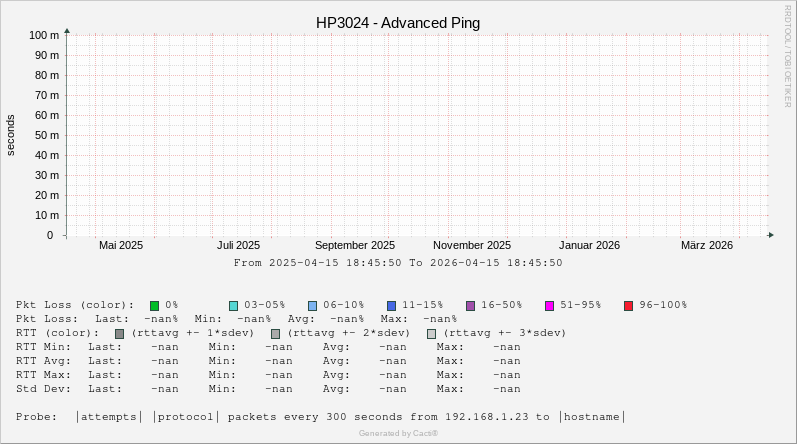Viewport: 797px width, 444px height.
Task: Click the Januar 2026 axis label
Action: [x=589, y=246]
